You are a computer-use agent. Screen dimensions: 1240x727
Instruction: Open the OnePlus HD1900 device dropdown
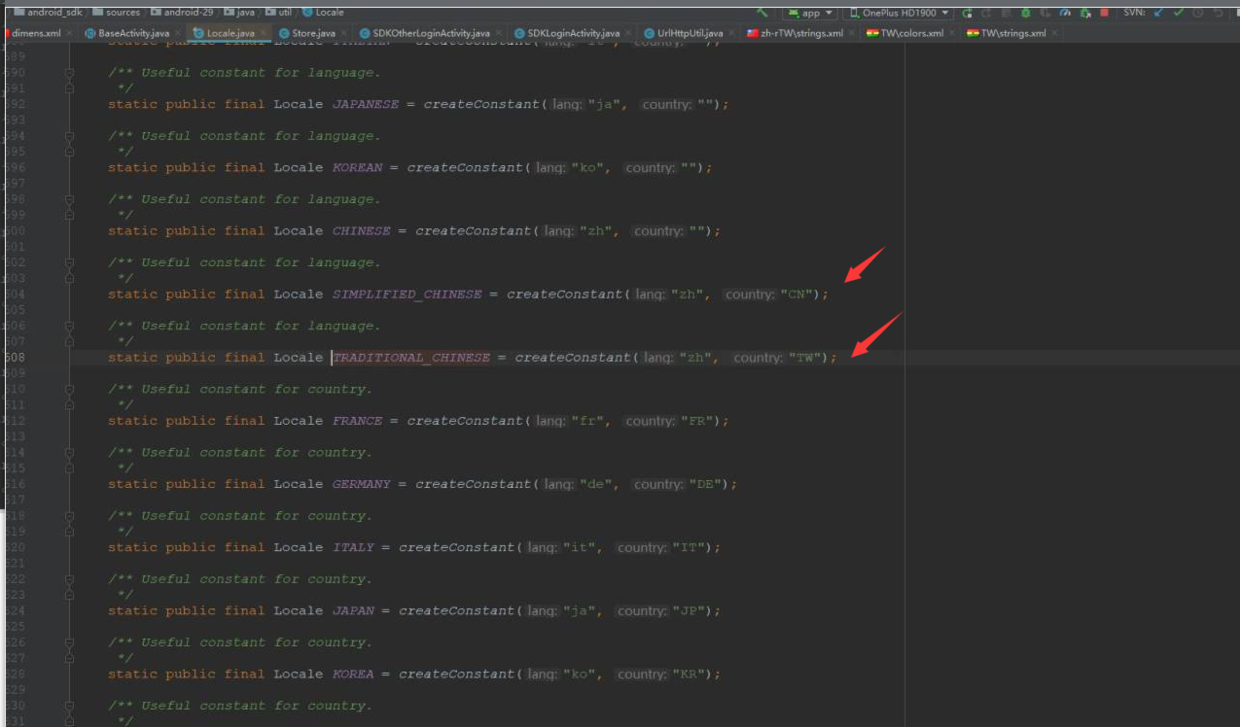pos(899,13)
